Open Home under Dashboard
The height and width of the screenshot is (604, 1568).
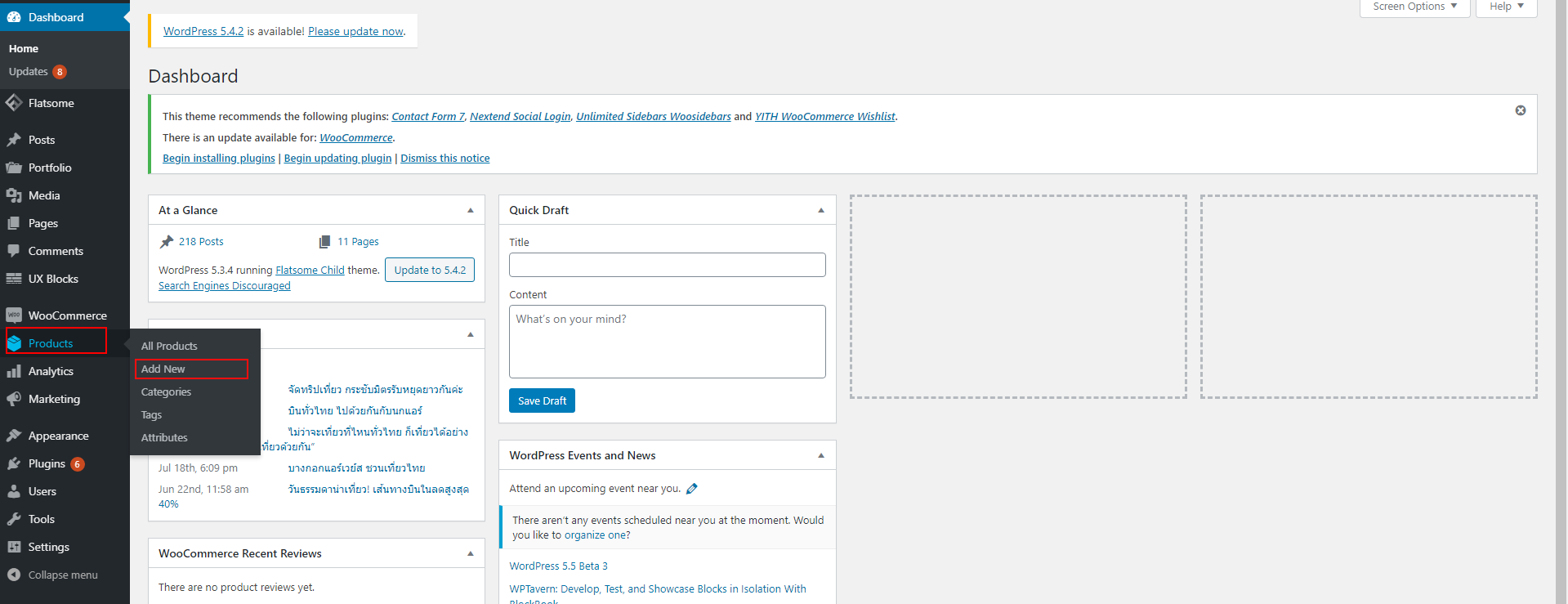point(24,49)
